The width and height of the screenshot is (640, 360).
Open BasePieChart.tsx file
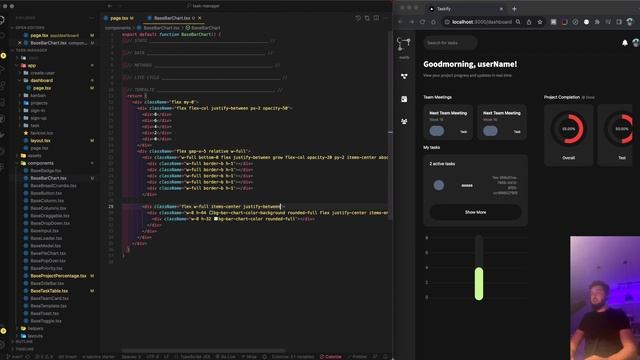point(48,253)
